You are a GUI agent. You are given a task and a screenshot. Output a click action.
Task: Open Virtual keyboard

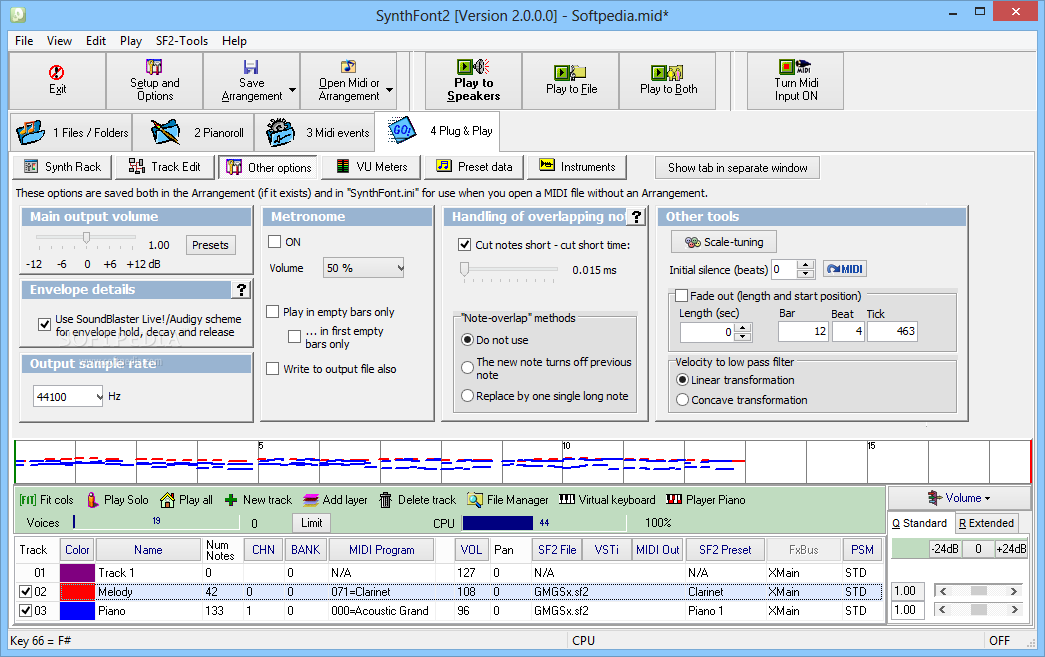click(607, 500)
